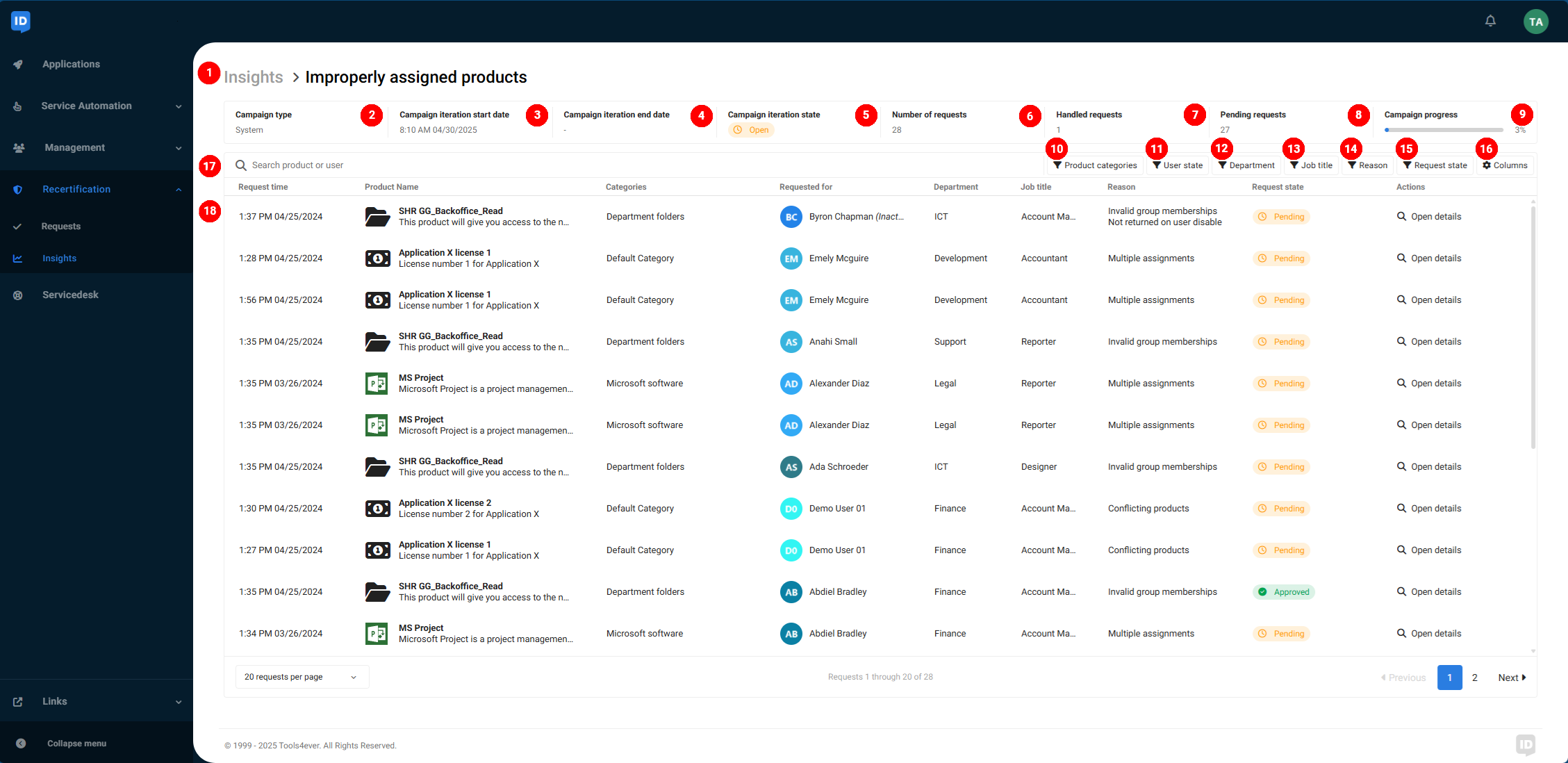Click the search magnifier icon

click(x=241, y=165)
